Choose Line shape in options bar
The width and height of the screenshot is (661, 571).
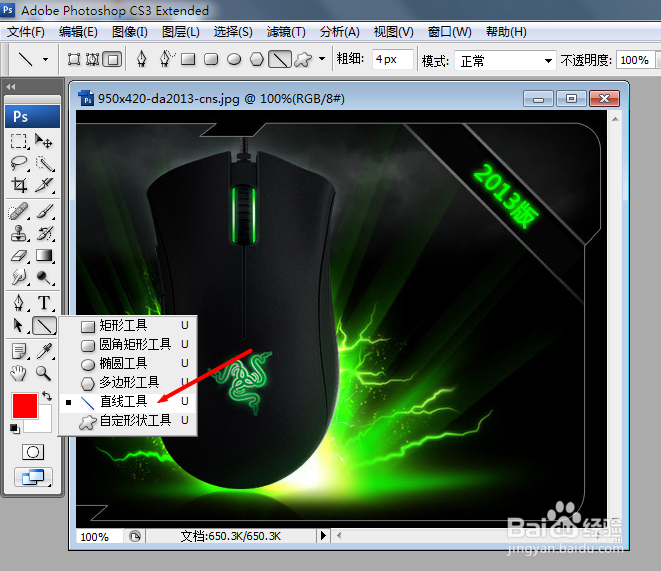click(x=280, y=59)
